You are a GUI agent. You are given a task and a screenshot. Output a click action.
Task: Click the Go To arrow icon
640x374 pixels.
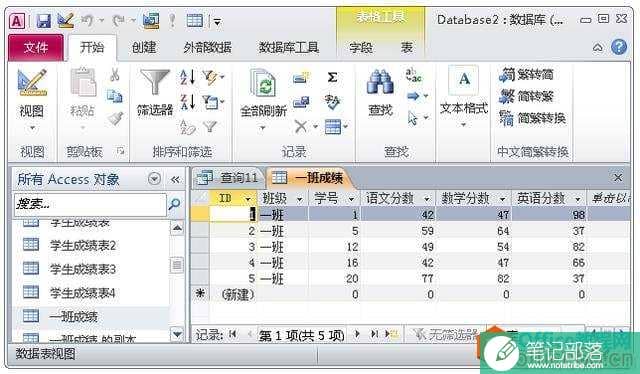coord(413,96)
